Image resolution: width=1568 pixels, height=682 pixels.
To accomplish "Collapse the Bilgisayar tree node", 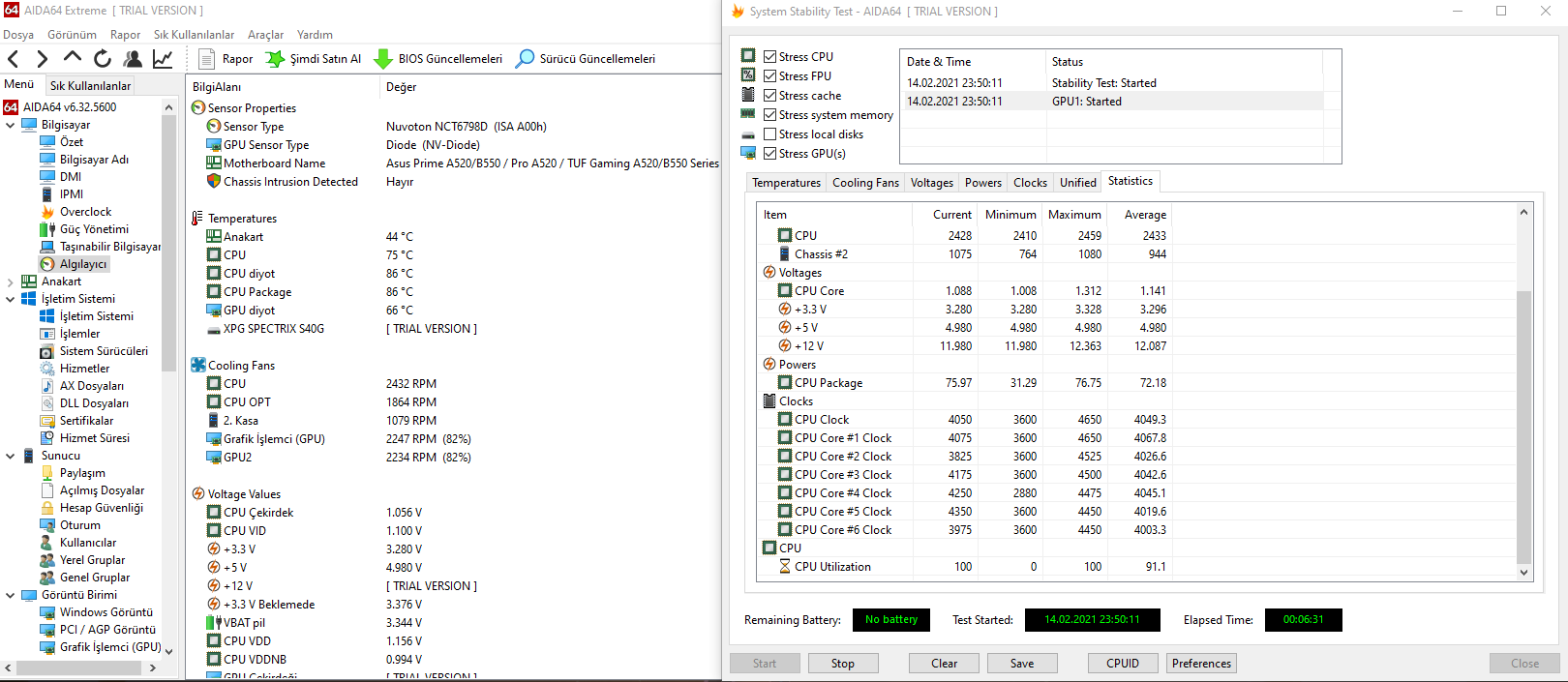I will tap(11, 125).
